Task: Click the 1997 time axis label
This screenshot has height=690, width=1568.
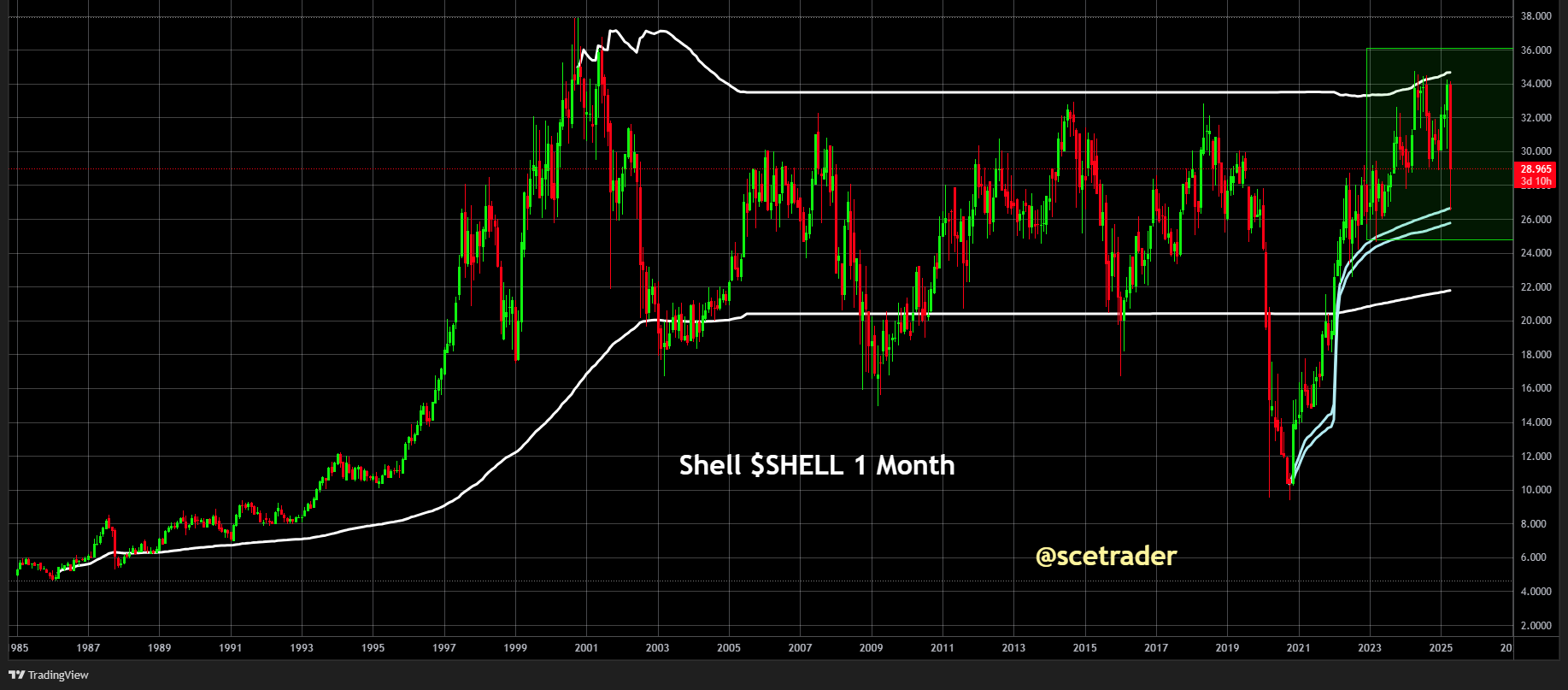Action: coord(444,648)
